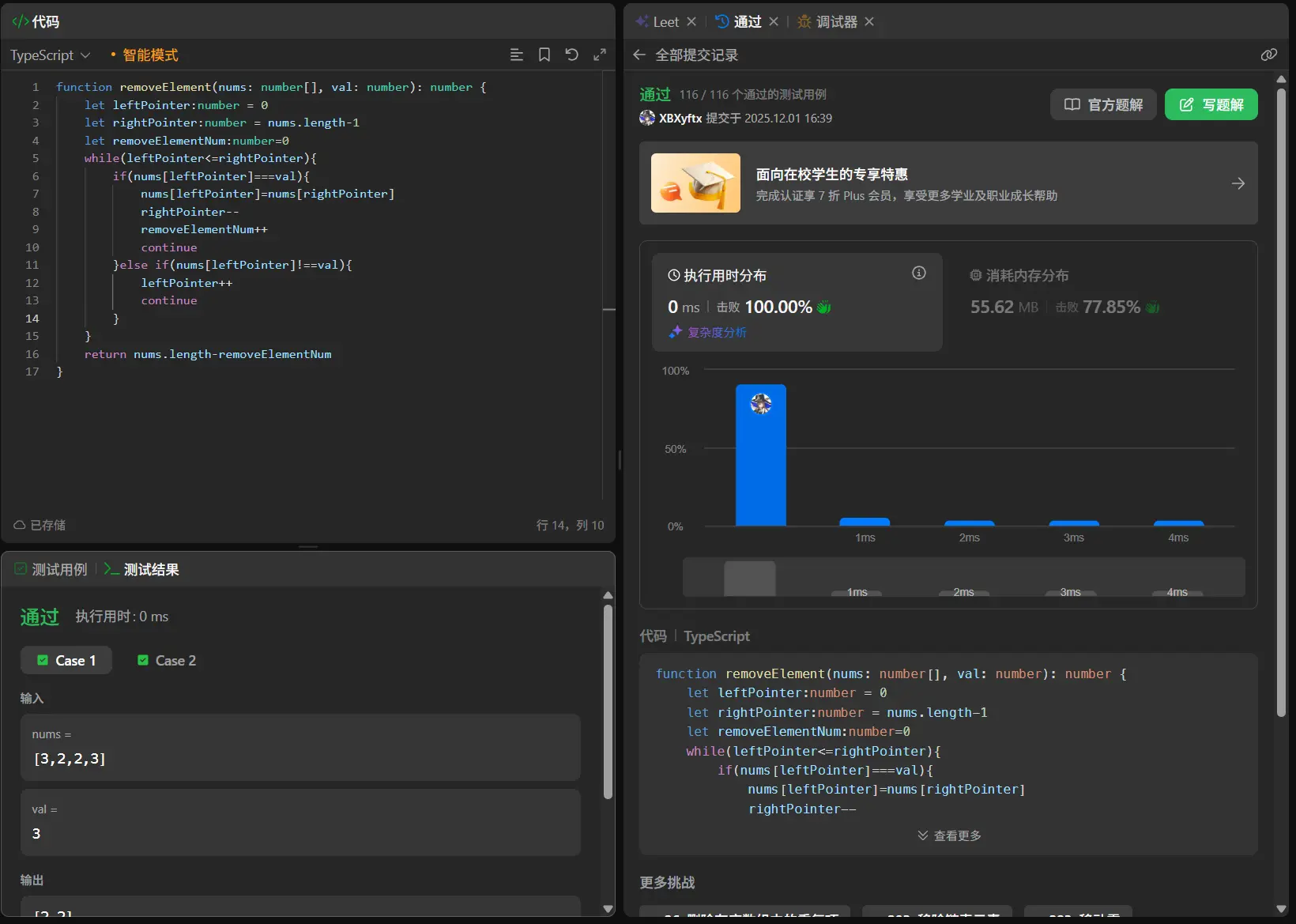This screenshot has width=1296, height=924.
Task: Expand the code editor to fullscreen
Action: (x=600, y=55)
